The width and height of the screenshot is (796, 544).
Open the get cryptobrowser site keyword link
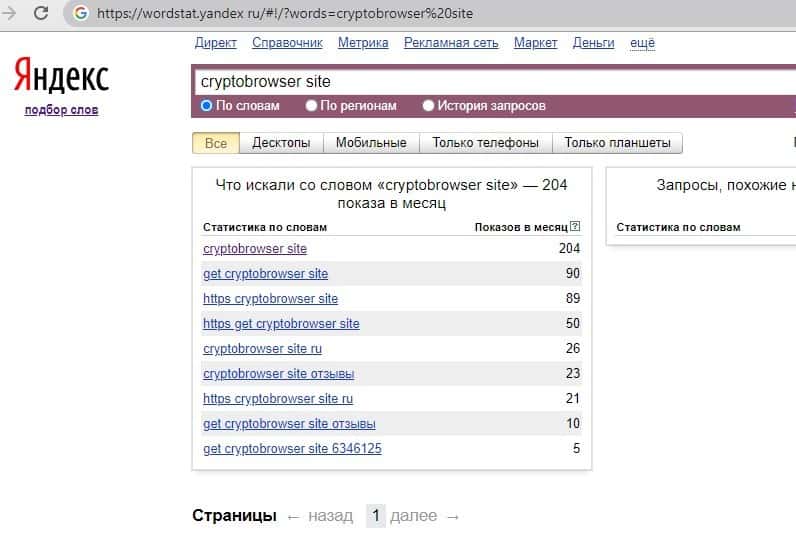(265, 274)
